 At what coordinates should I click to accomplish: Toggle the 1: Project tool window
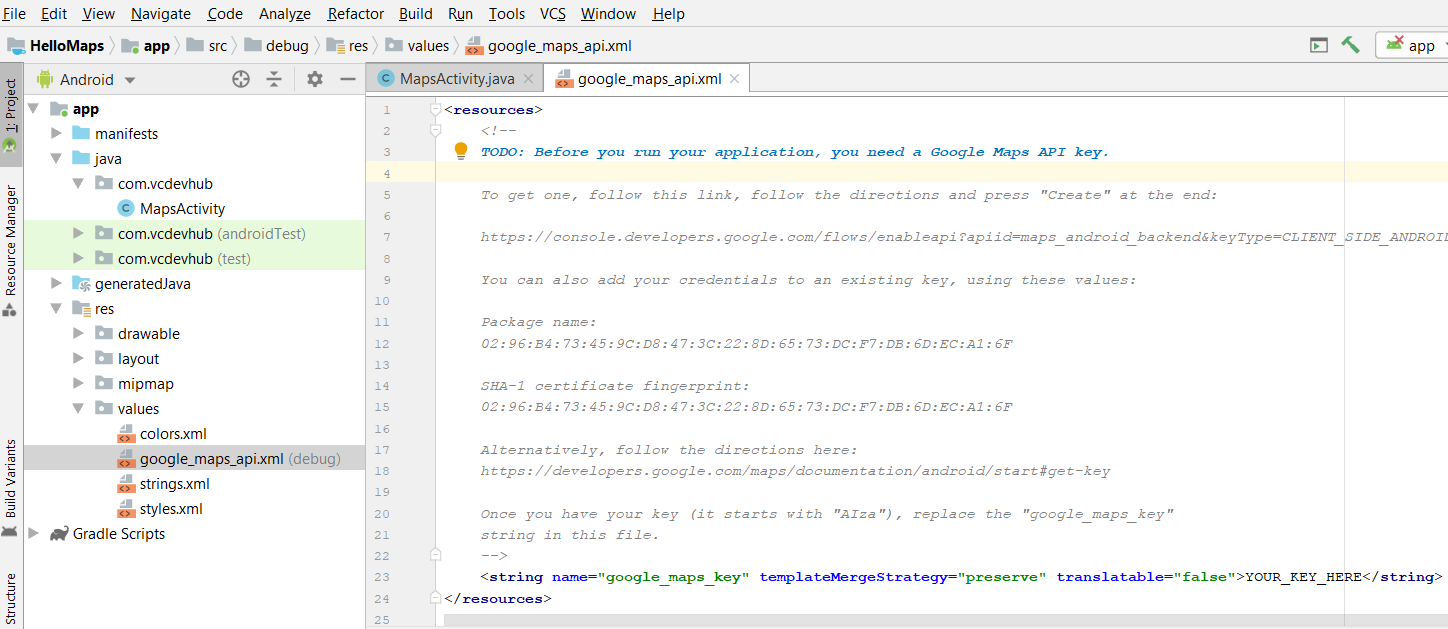[x=11, y=113]
